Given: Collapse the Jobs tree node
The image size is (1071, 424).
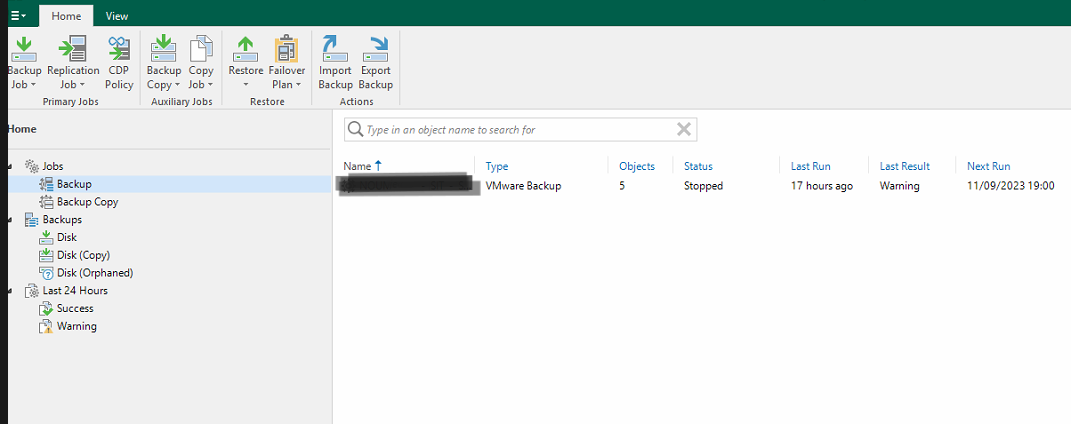Looking at the screenshot, I should (x=10, y=166).
